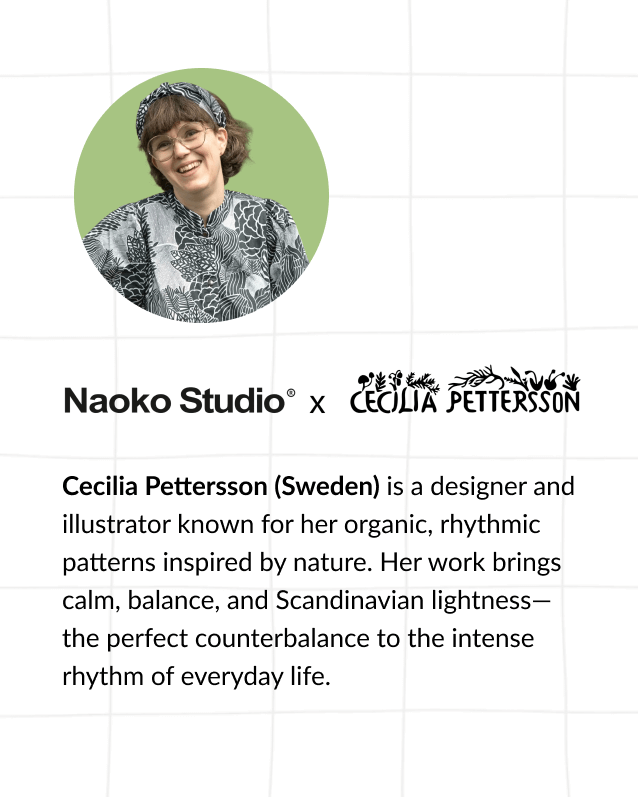Click the word "illustrator" in the description
The width and height of the screenshot is (638, 797).
click(111, 525)
